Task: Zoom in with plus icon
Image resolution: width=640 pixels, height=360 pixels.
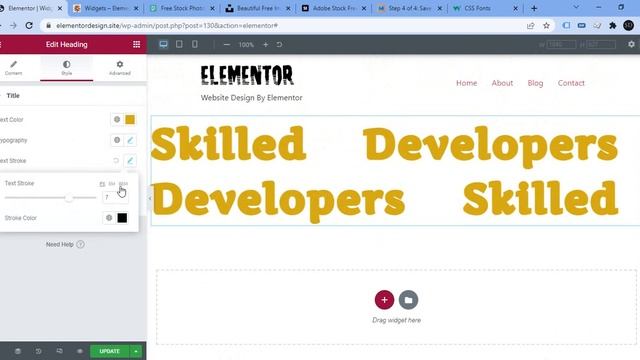Action: point(266,44)
